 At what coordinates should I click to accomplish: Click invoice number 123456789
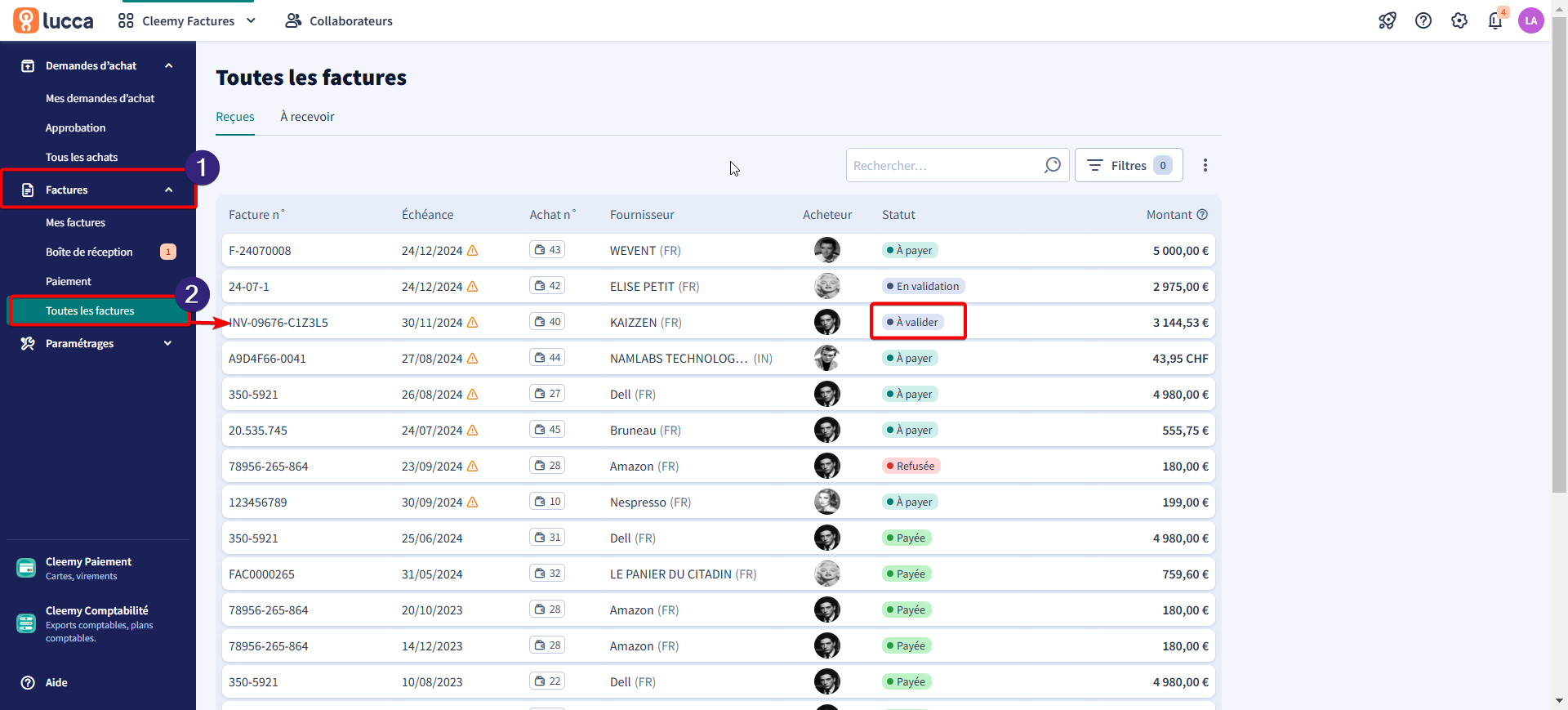[258, 502]
